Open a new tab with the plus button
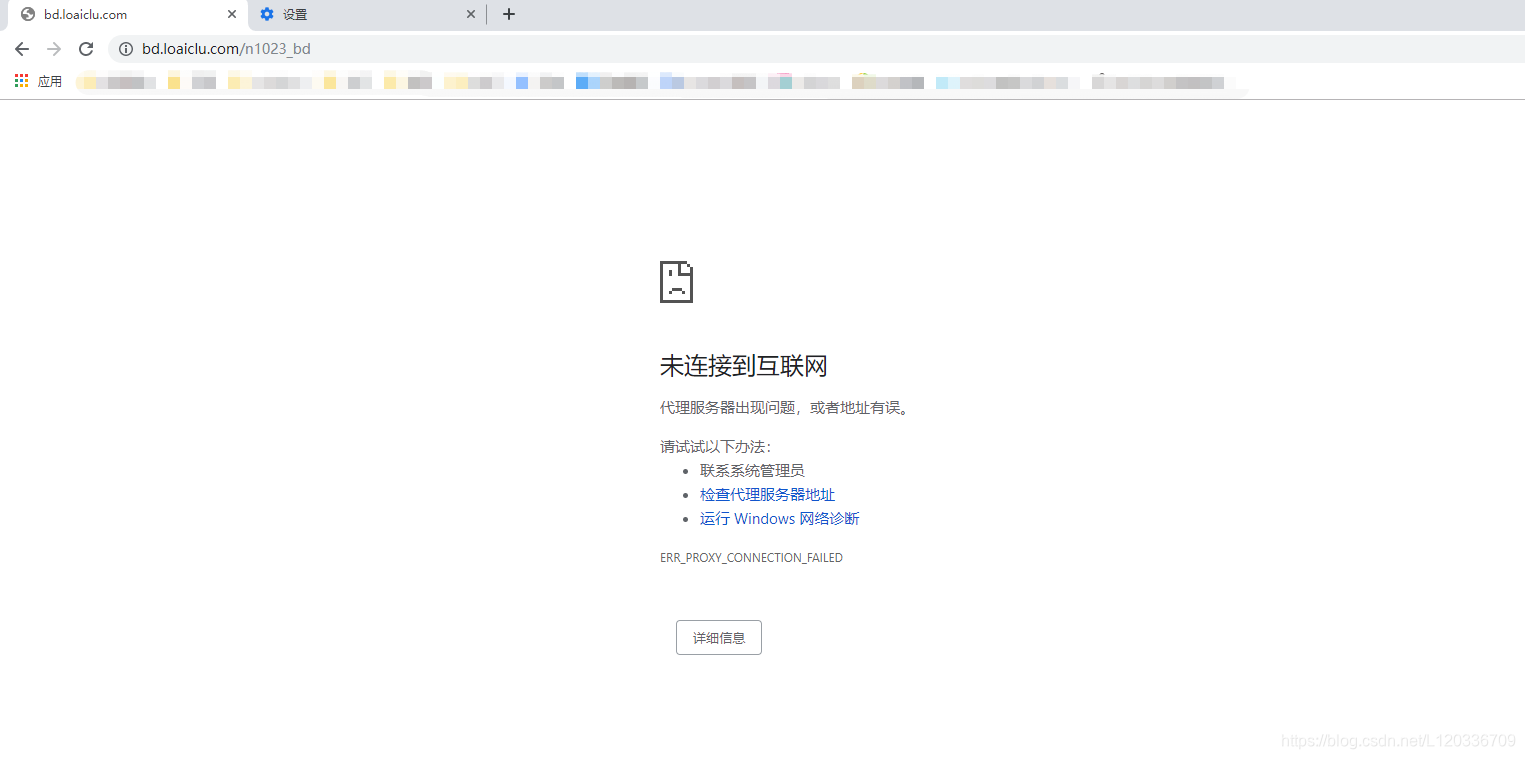1525x759 pixels. coord(509,14)
